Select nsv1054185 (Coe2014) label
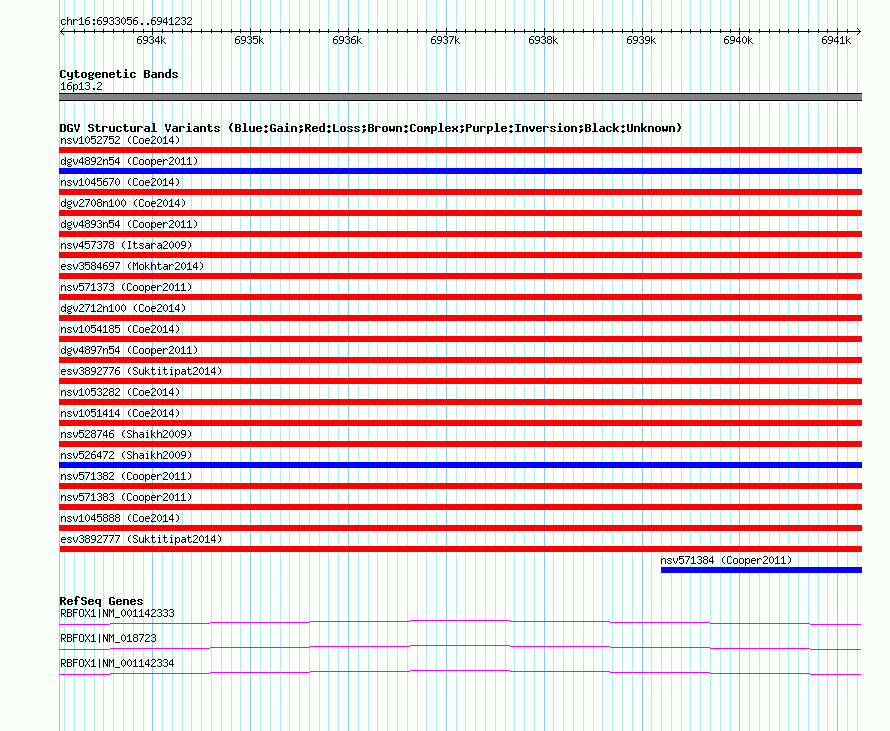 (x=120, y=329)
